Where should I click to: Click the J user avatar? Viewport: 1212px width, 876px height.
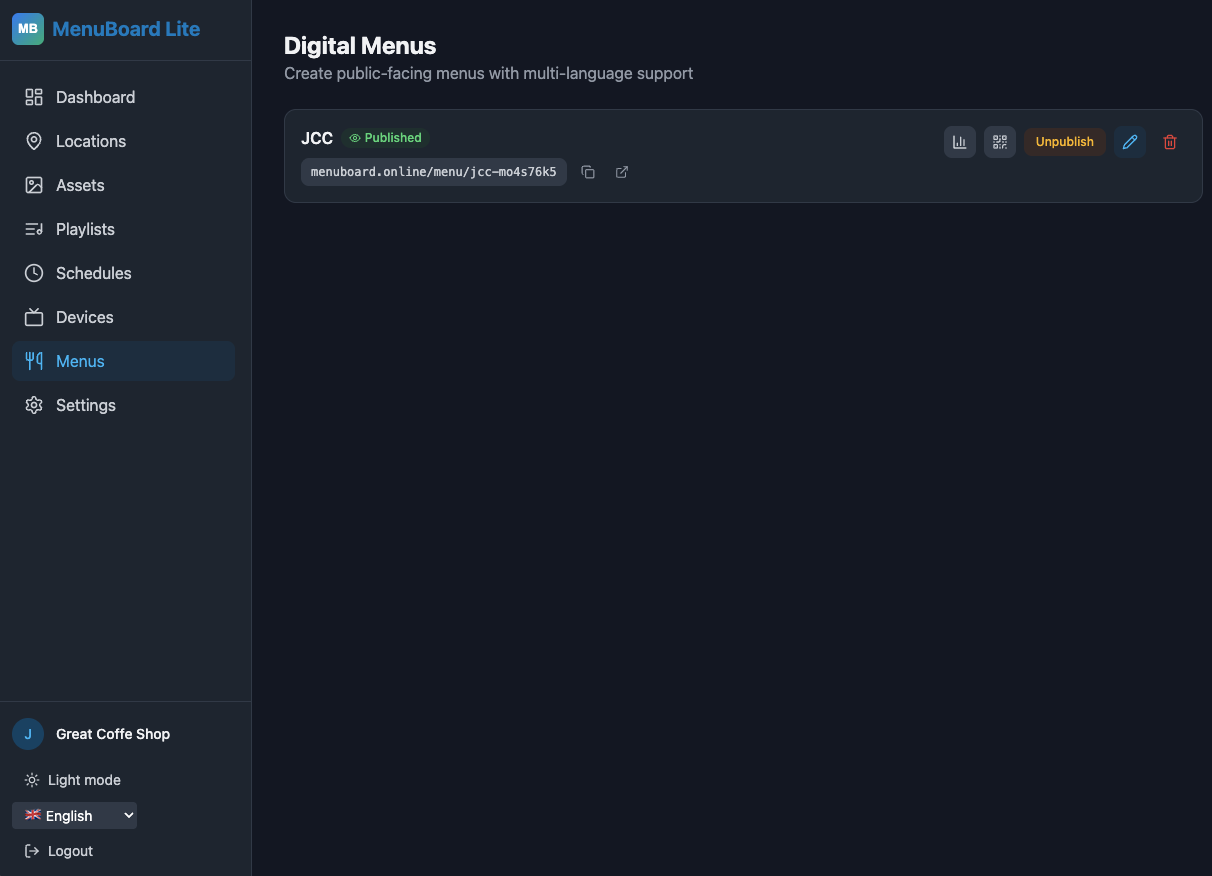coord(28,734)
